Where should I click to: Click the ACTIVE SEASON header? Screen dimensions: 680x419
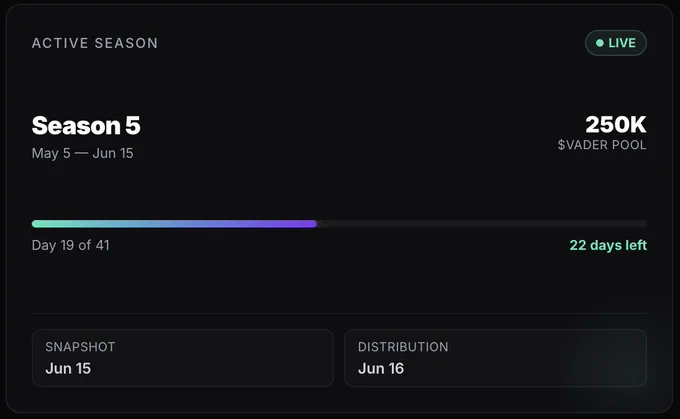click(95, 43)
